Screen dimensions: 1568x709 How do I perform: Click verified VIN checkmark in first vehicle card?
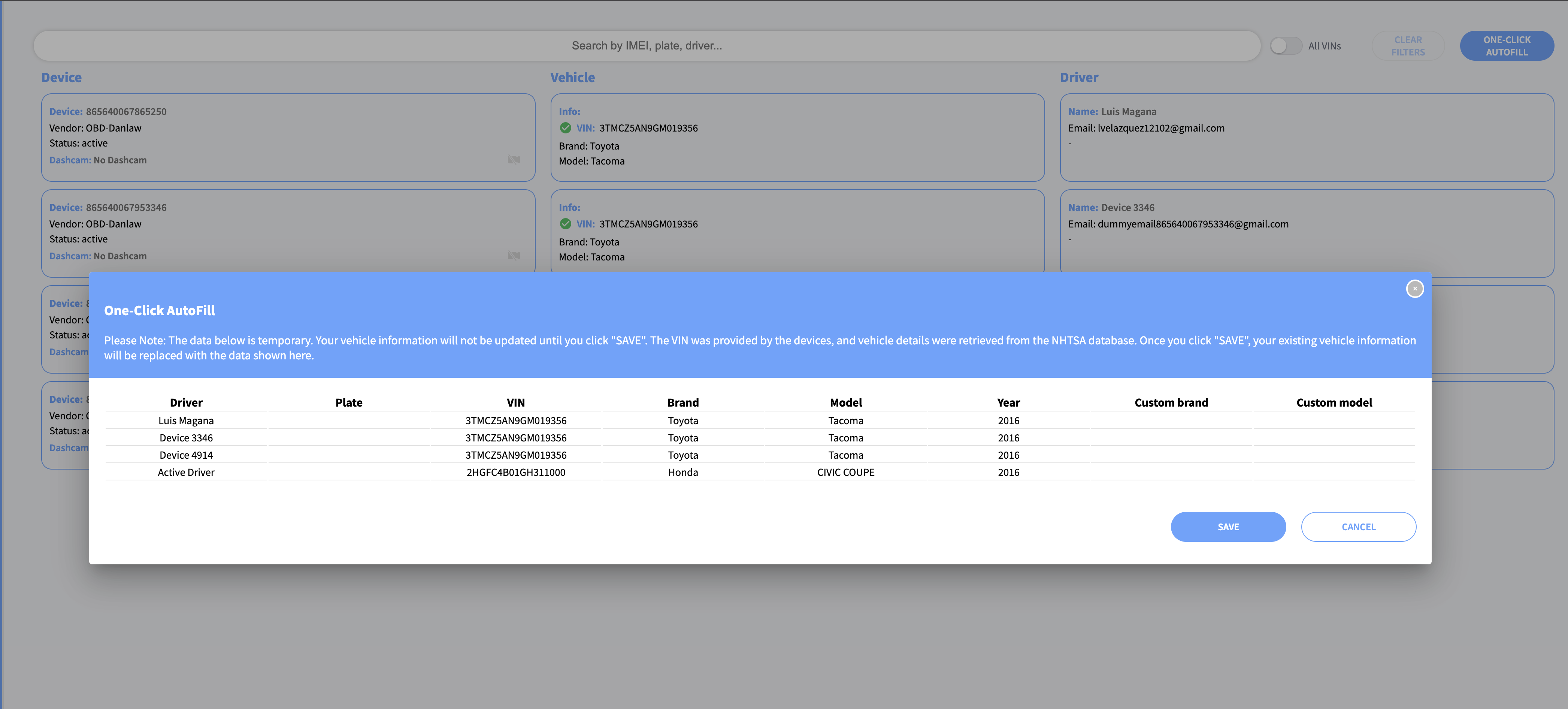(x=566, y=128)
